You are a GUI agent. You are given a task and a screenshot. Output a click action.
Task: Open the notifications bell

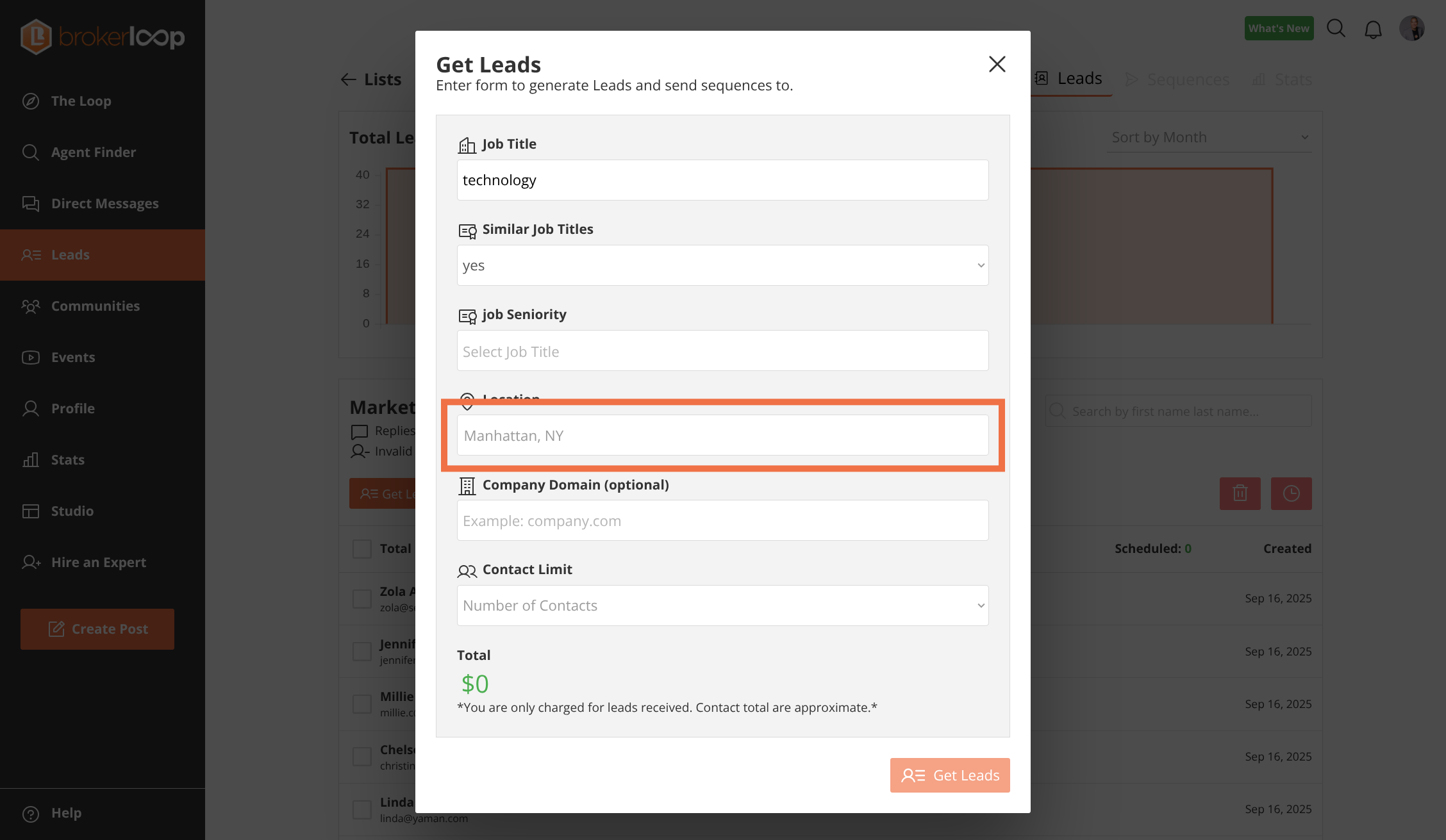coord(1373,29)
